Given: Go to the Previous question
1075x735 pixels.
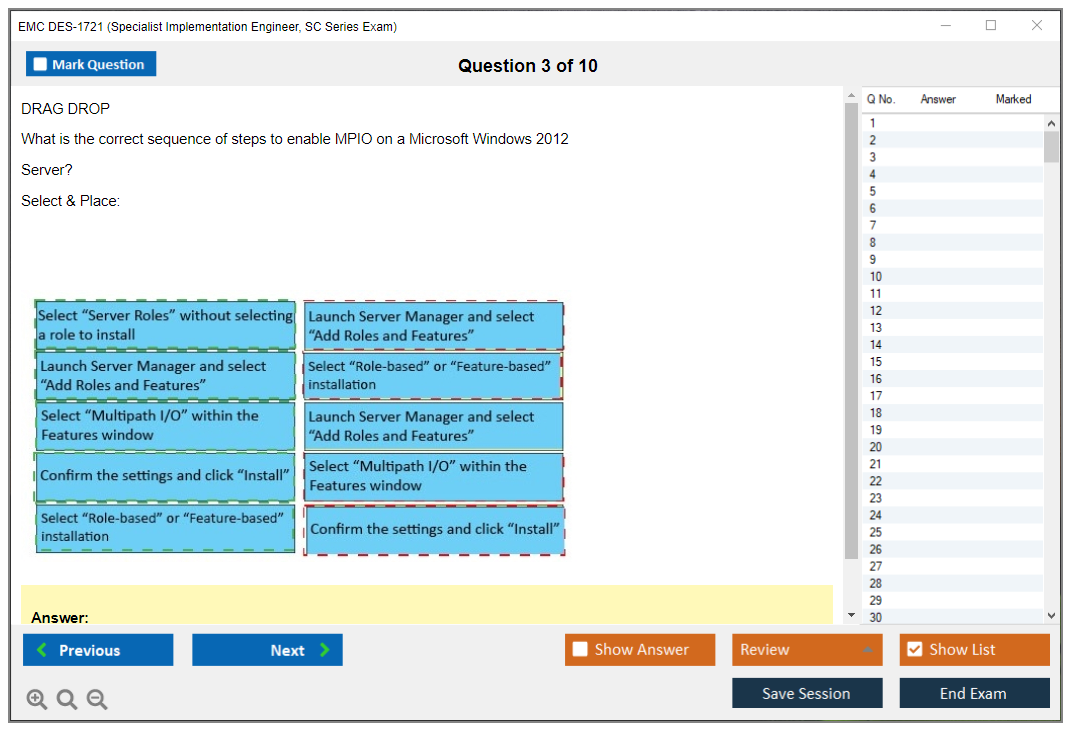Looking at the screenshot, I should [98, 650].
